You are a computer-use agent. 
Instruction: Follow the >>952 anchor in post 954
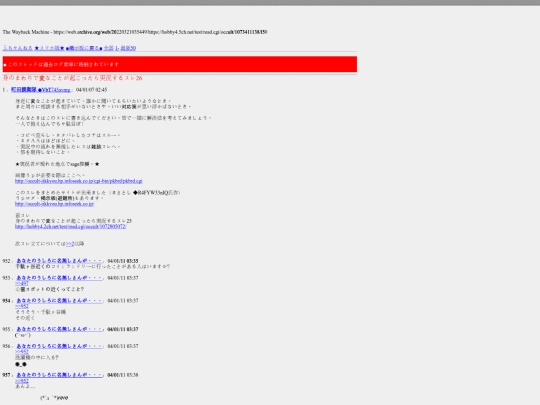pos(22,306)
